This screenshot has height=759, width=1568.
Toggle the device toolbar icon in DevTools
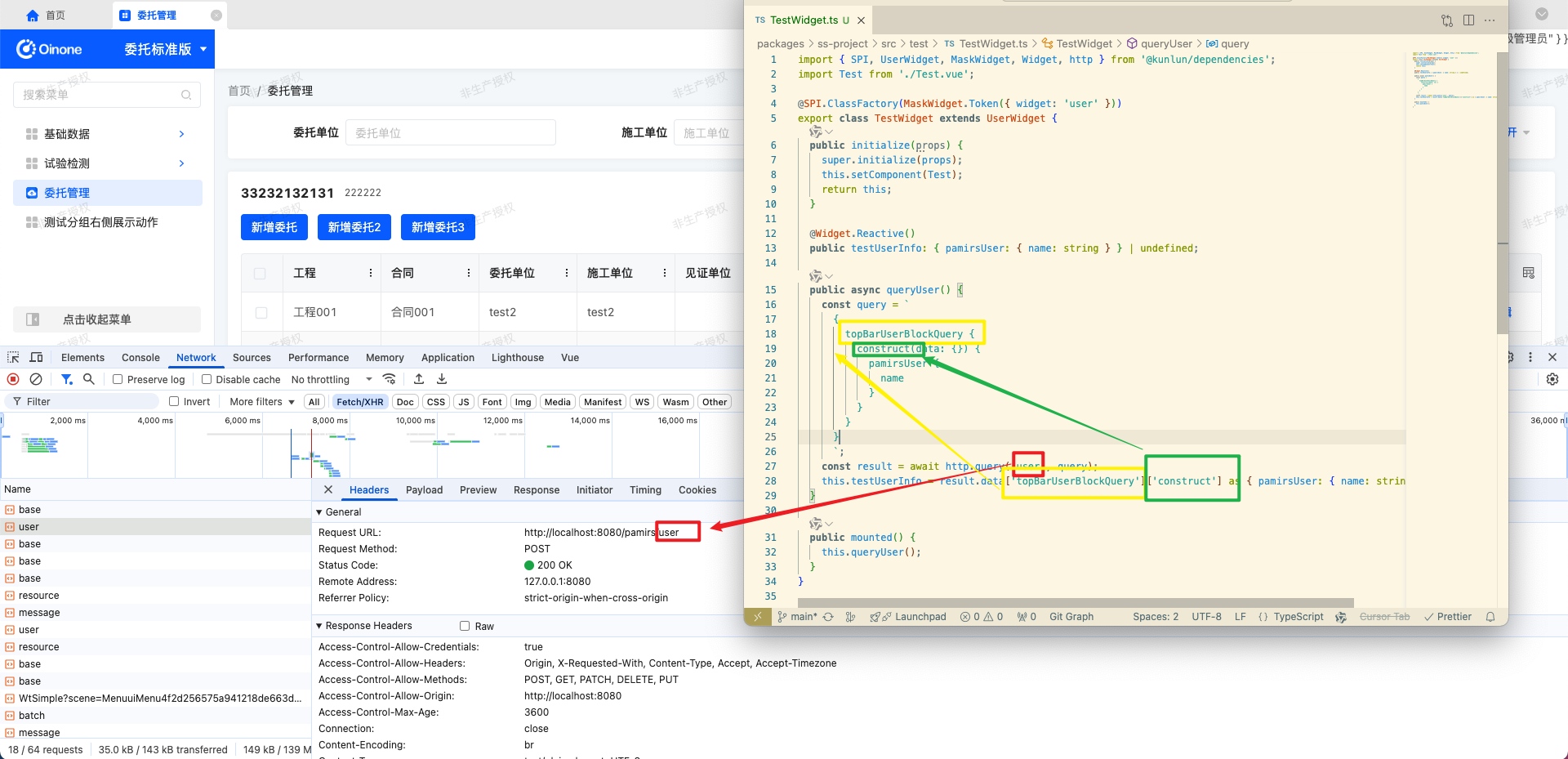click(x=36, y=357)
